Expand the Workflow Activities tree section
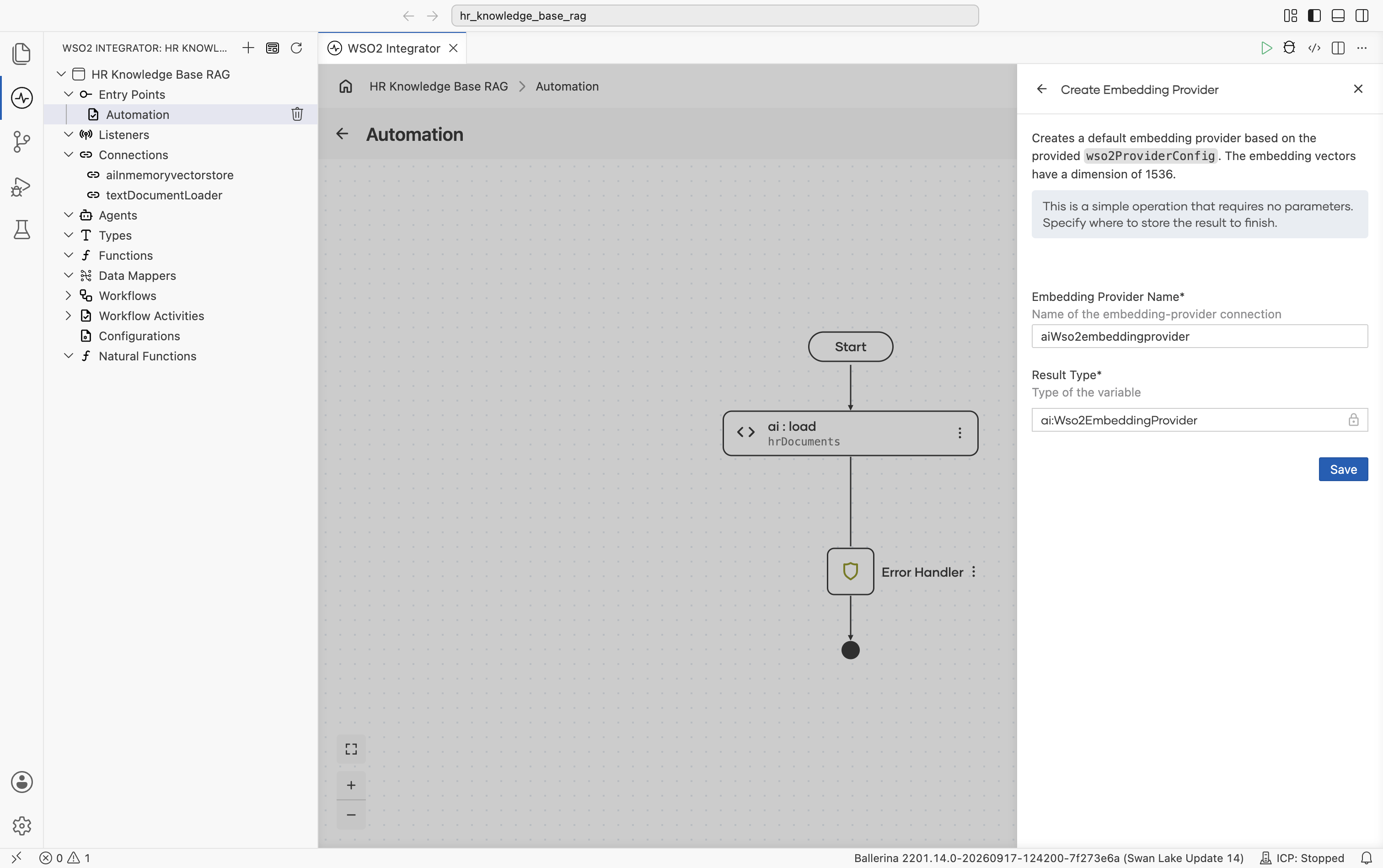Image resolution: width=1383 pixels, height=868 pixels. tap(68, 315)
